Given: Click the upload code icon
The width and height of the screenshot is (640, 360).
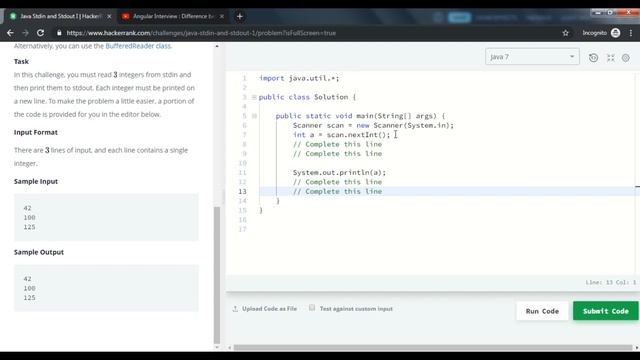Looking at the screenshot, I should (235, 309).
